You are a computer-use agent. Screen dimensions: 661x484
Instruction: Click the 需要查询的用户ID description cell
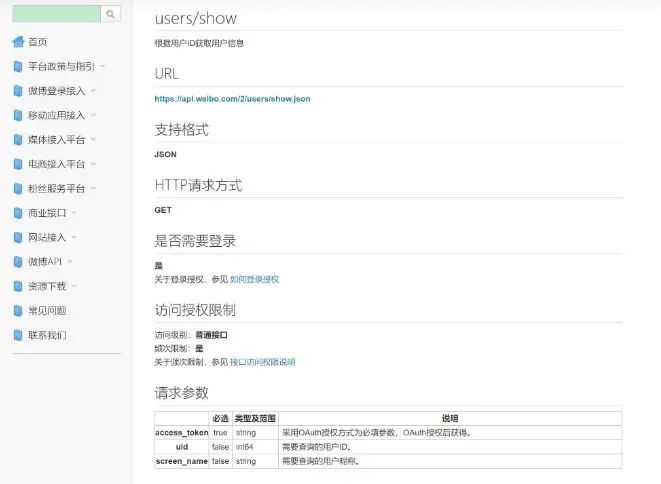pyautogui.click(x=450, y=447)
